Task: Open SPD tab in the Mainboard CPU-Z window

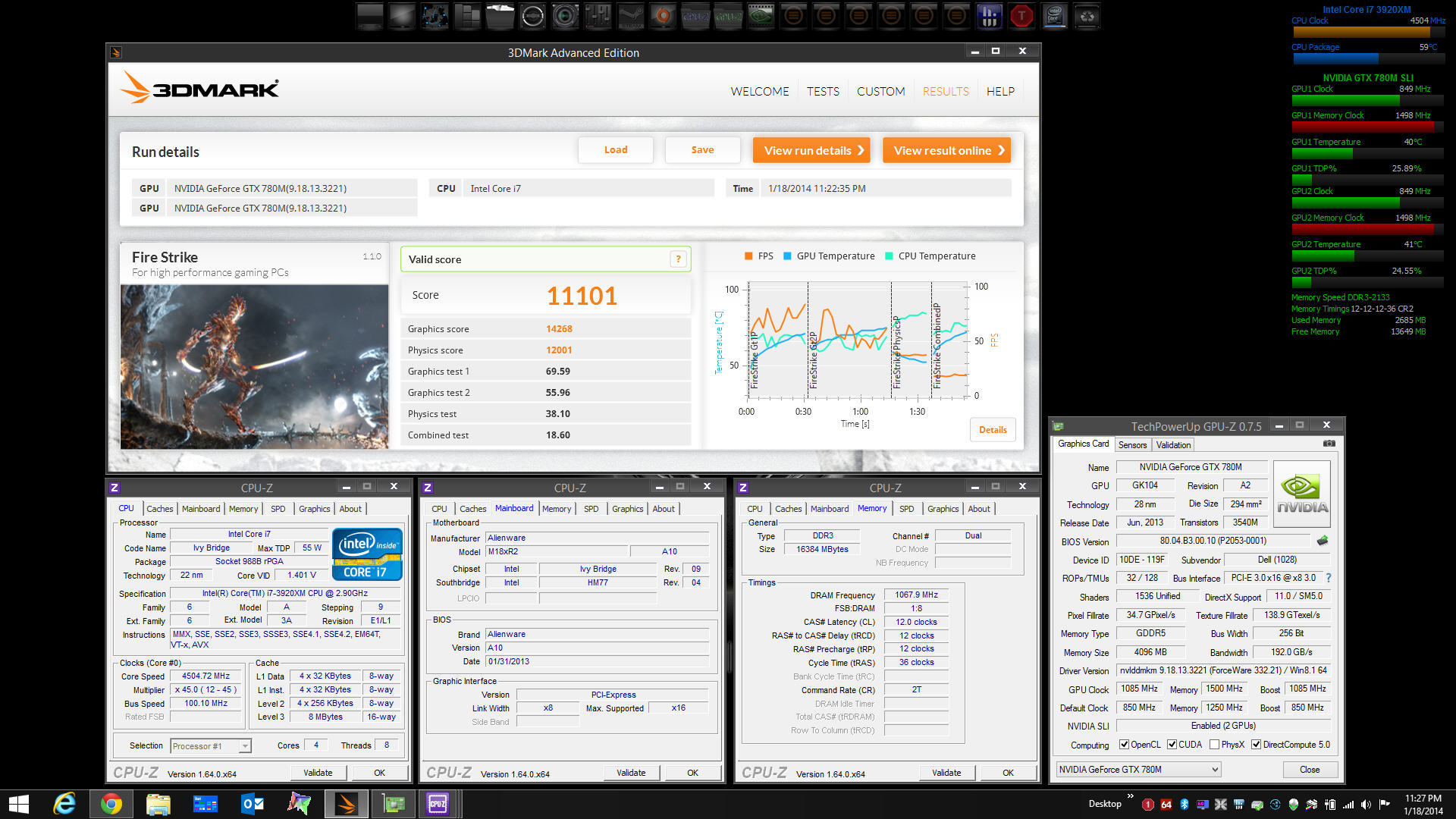Action: click(x=591, y=509)
